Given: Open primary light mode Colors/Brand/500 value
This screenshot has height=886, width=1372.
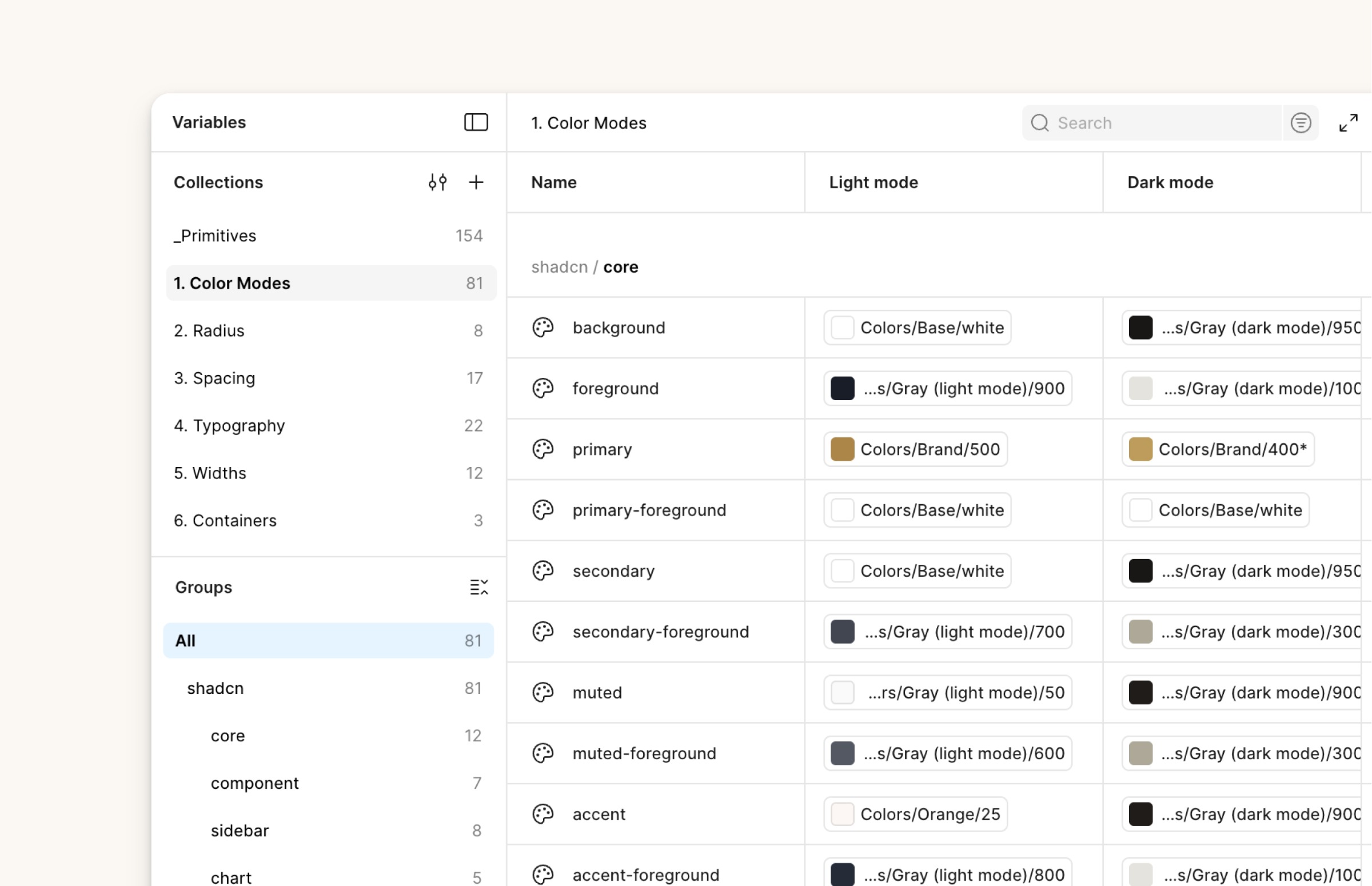Looking at the screenshot, I should (916, 449).
